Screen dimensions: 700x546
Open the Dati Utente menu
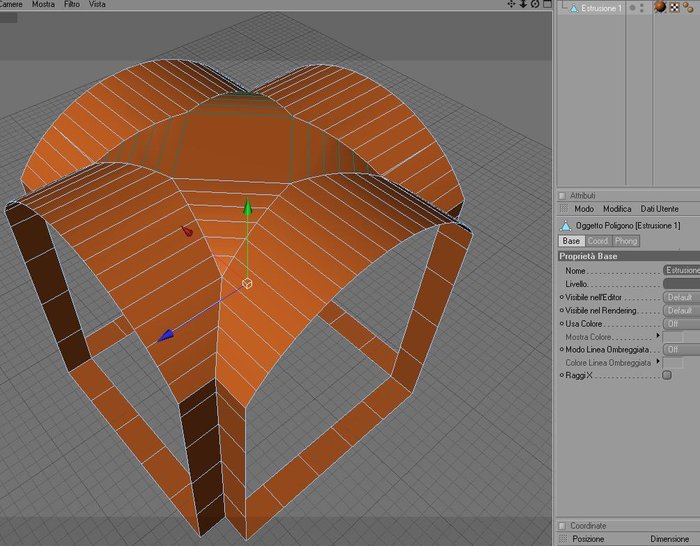(x=659, y=209)
